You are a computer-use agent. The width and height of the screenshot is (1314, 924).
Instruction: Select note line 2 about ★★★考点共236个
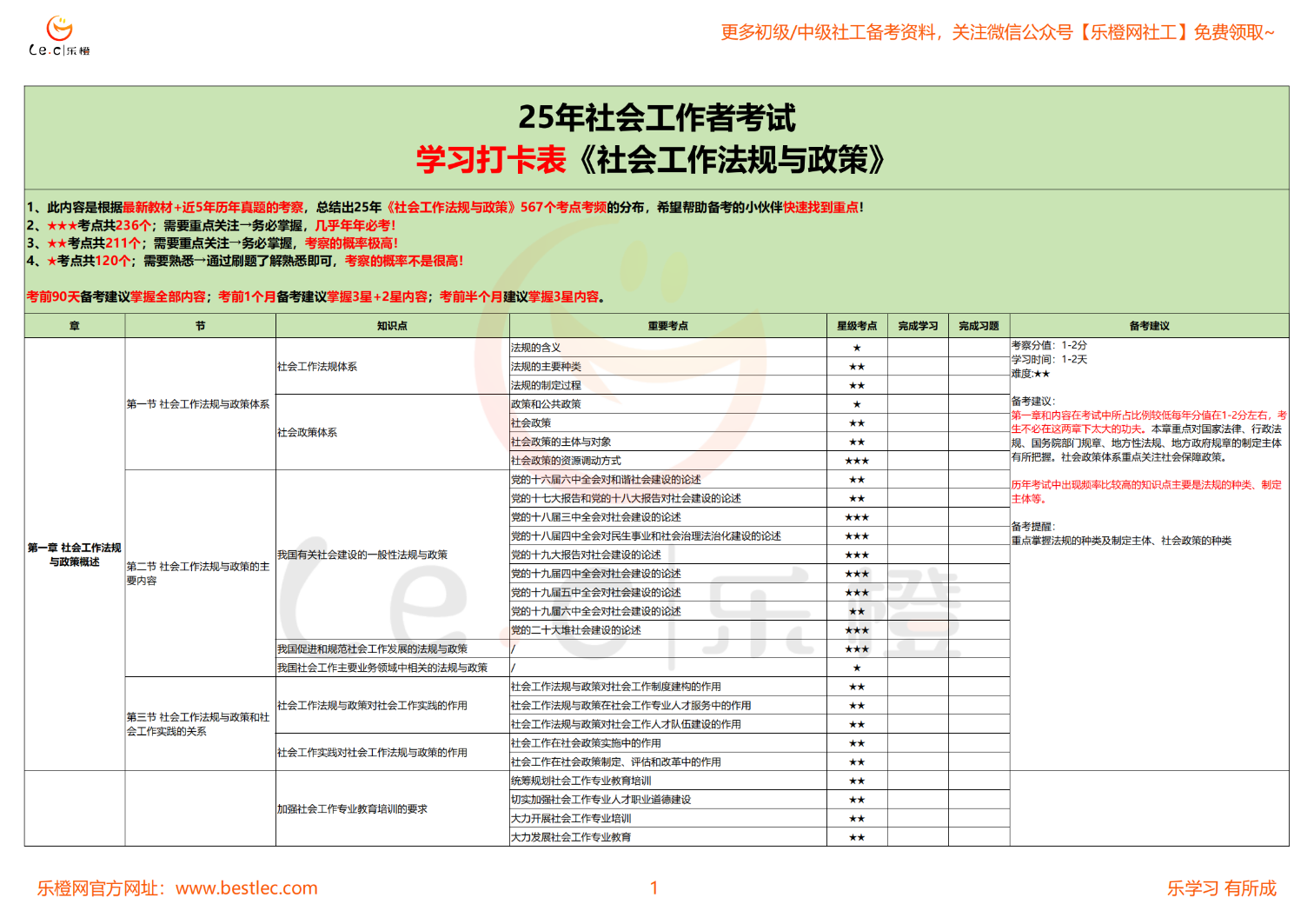[211, 225]
